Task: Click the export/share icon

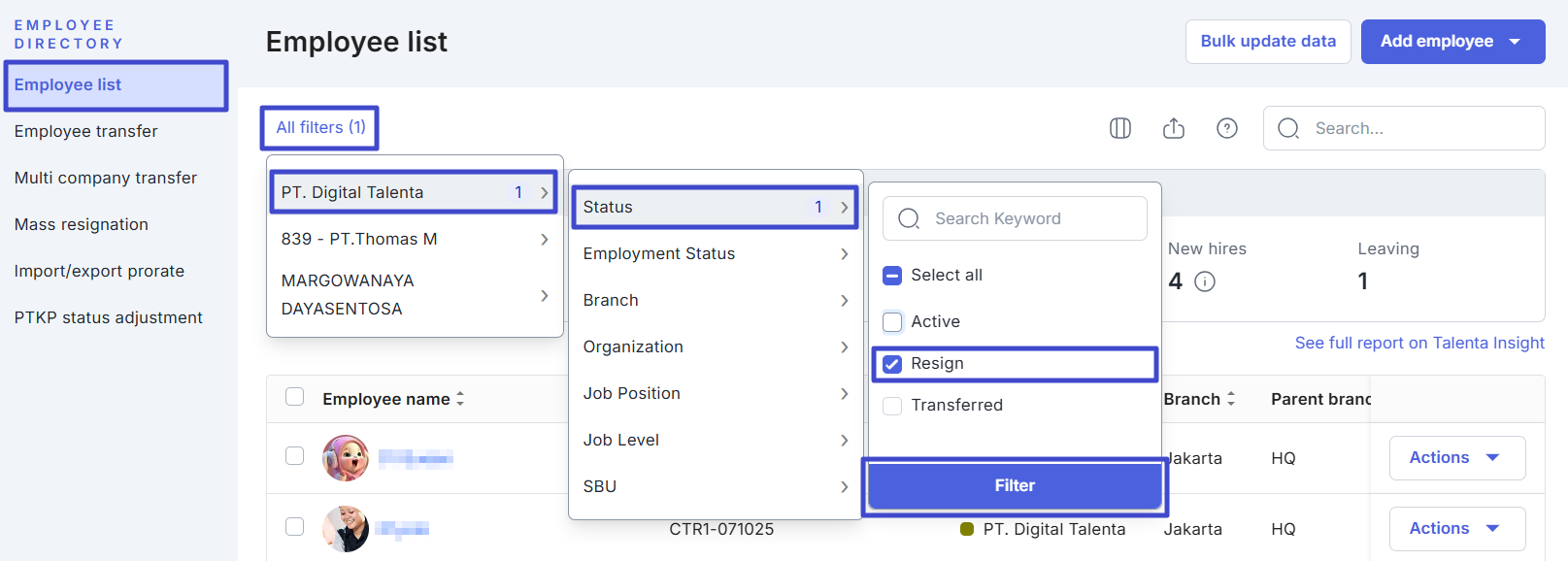Action: pos(1174,128)
